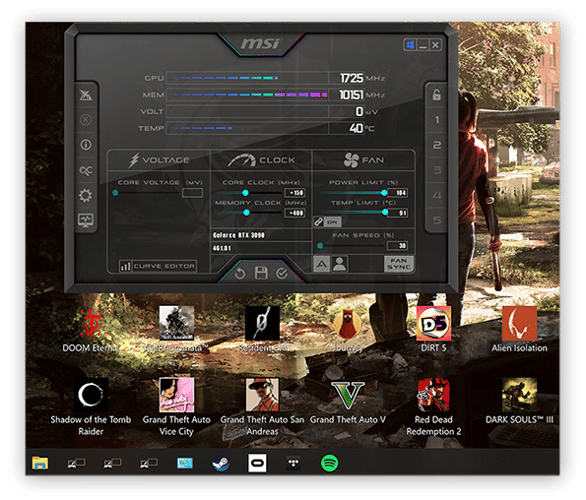Click the 40°C temperature reading
The width and height of the screenshot is (586, 500).
[x=361, y=128]
